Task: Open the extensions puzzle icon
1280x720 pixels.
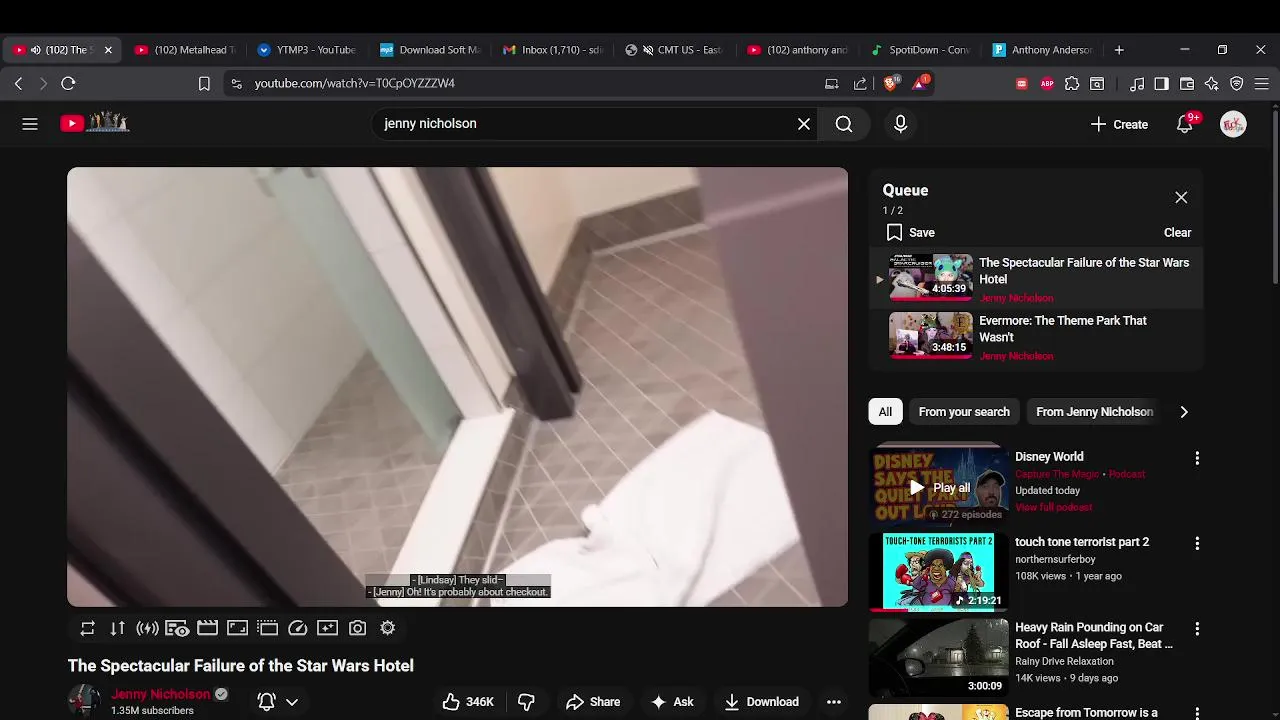Action: coord(1072,84)
